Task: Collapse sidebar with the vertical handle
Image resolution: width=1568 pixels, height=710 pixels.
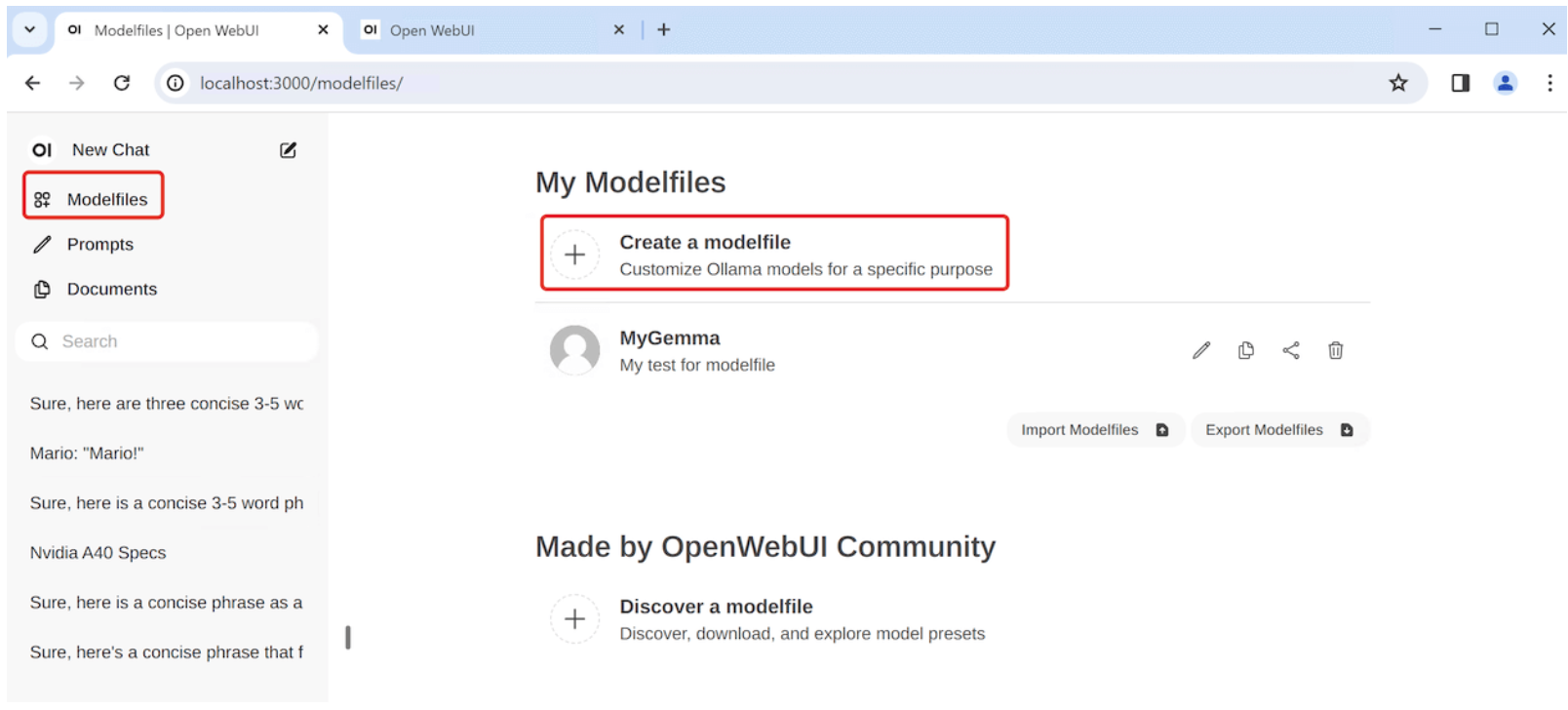Action: (348, 638)
